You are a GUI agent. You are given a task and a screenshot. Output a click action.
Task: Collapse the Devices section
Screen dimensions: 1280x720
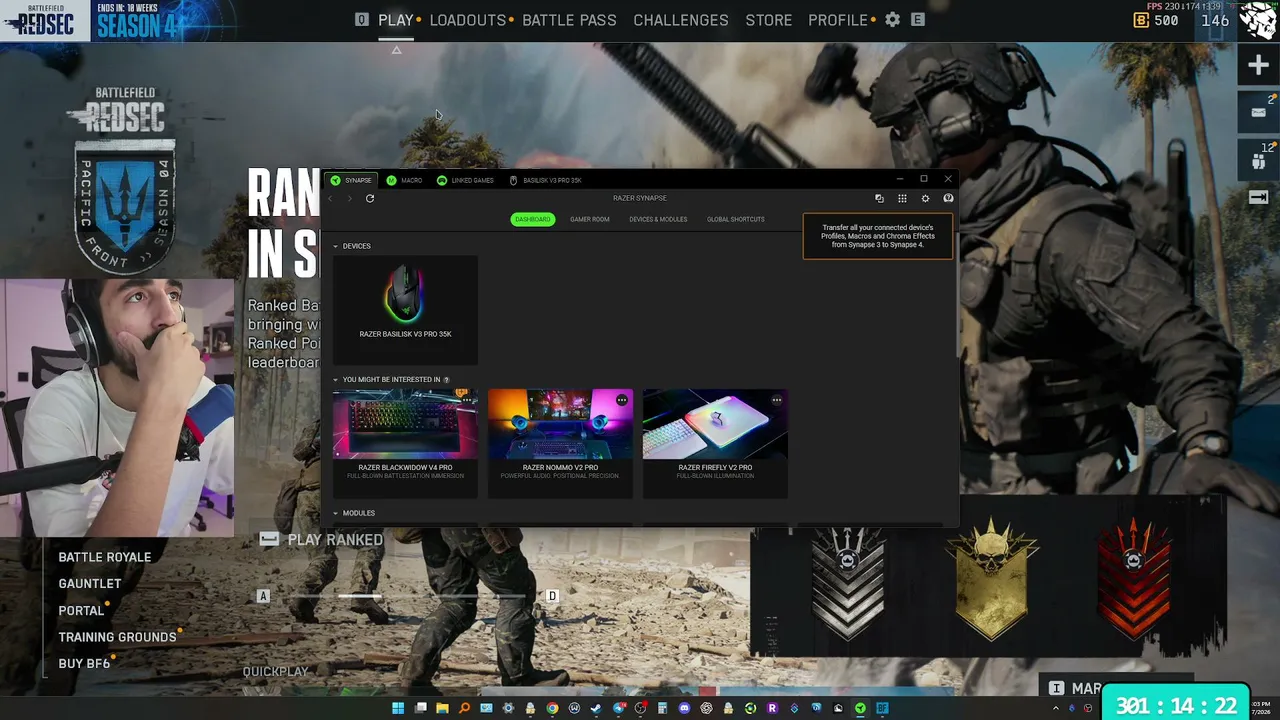pos(336,246)
